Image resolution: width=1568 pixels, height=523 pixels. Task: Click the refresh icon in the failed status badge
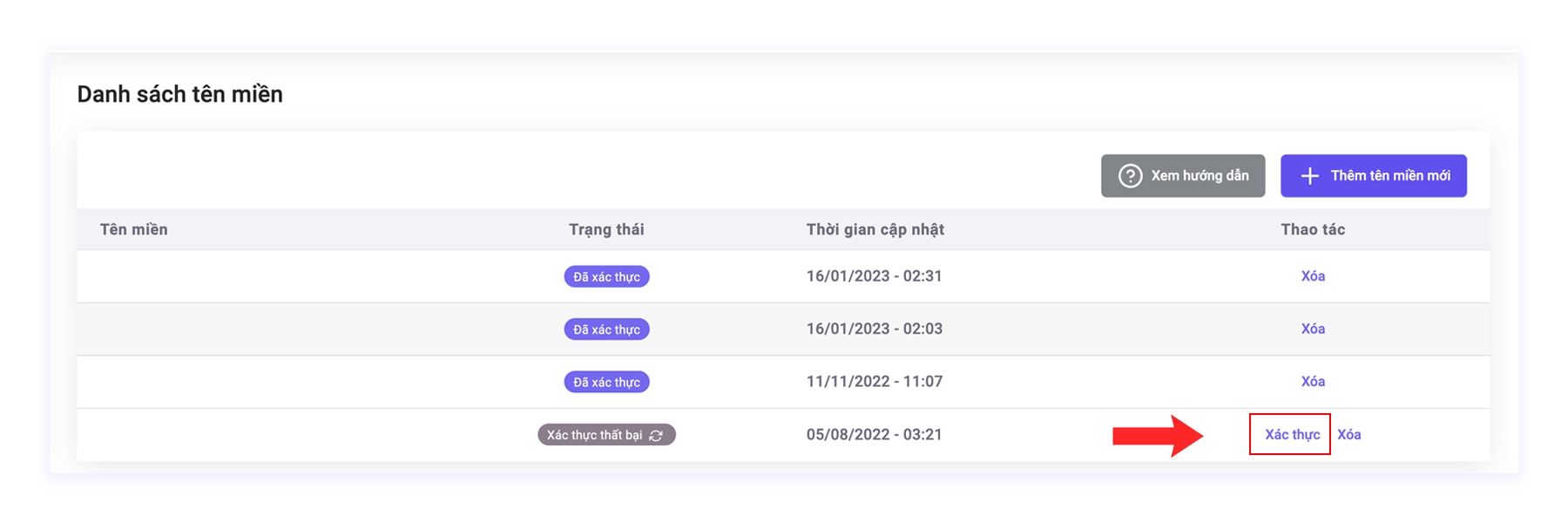click(x=657, y=435)
